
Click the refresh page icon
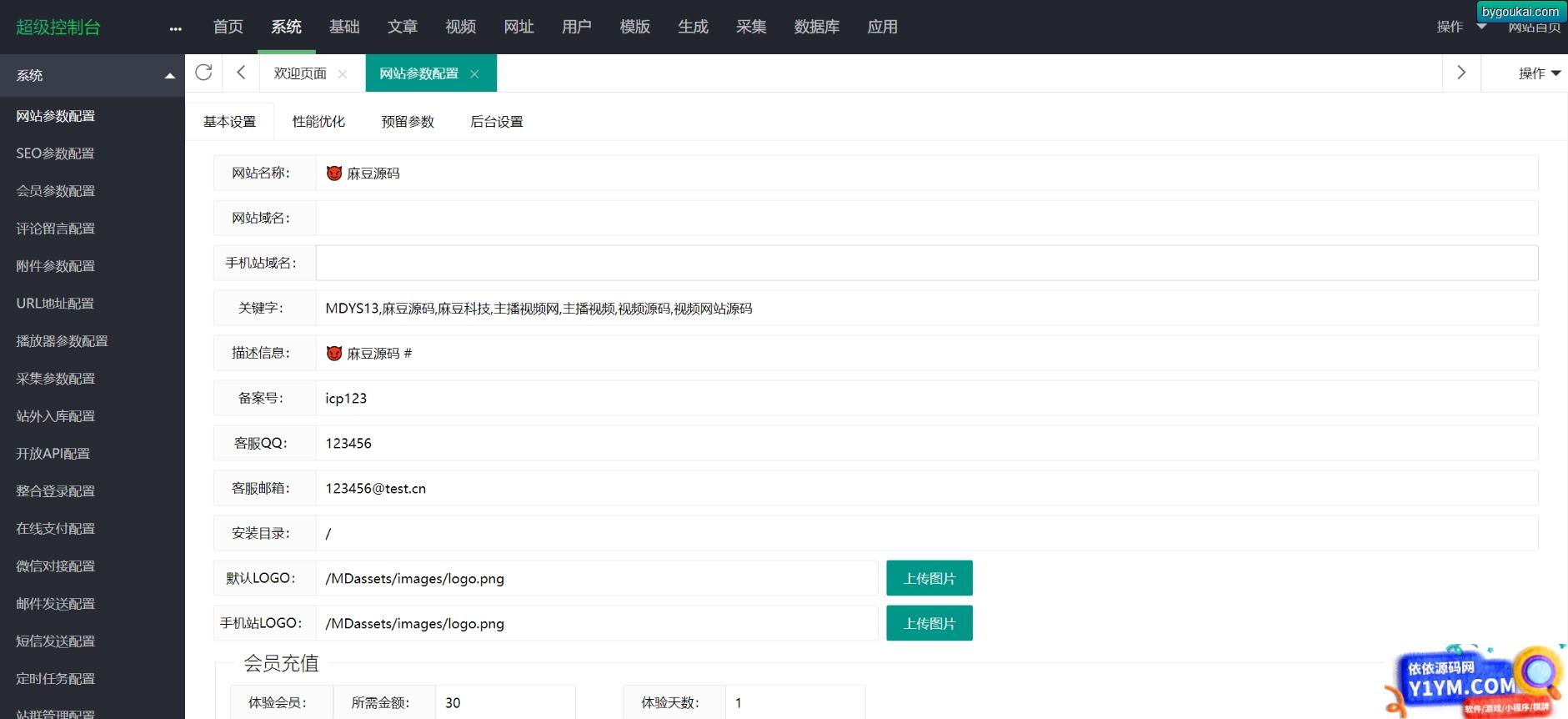click(x=203, y=73)
